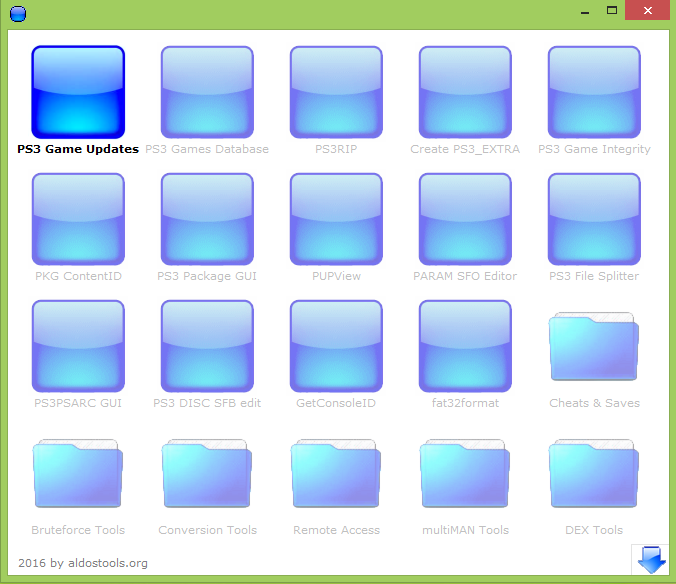This screenshot has height=584, width=676.
Task: Click the blue orb title bar icon
Action: pyautogui.click(x=18, y=14)
